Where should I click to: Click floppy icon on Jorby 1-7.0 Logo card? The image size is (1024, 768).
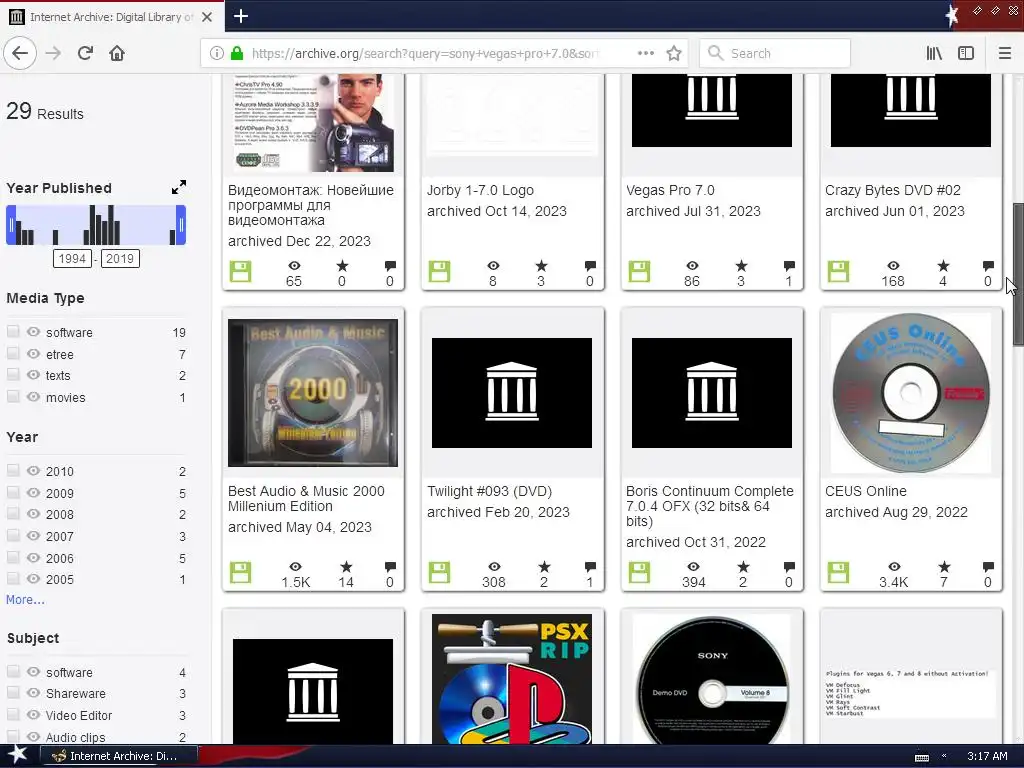point(439,272)
